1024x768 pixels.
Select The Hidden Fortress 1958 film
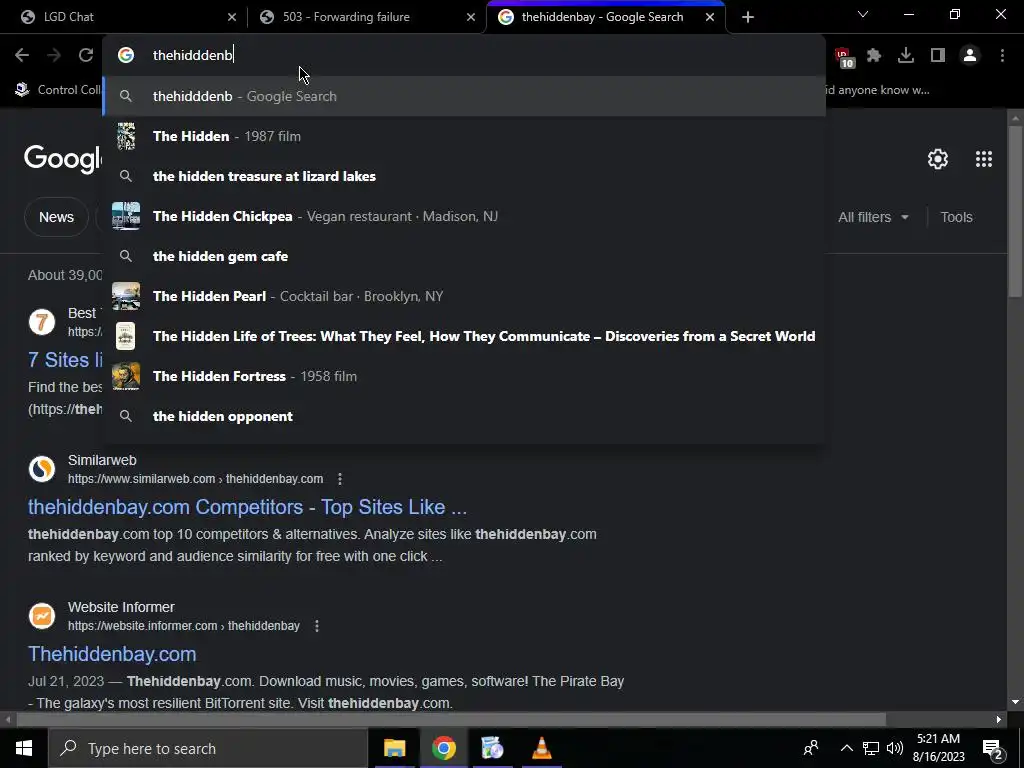(x=464, y=376)
